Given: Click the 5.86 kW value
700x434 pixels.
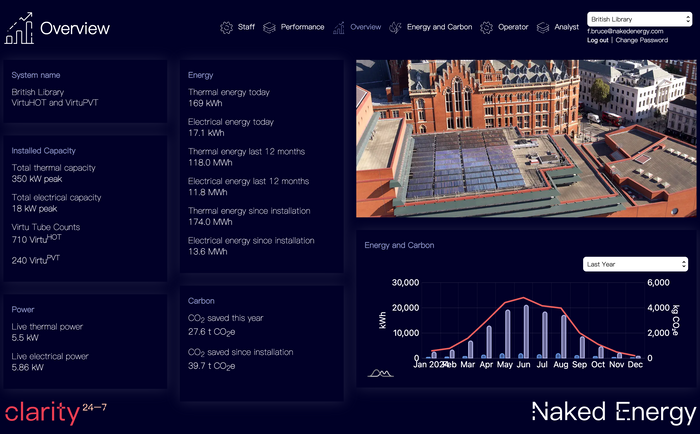Looking at the screenshot, I should pos(27,367).
